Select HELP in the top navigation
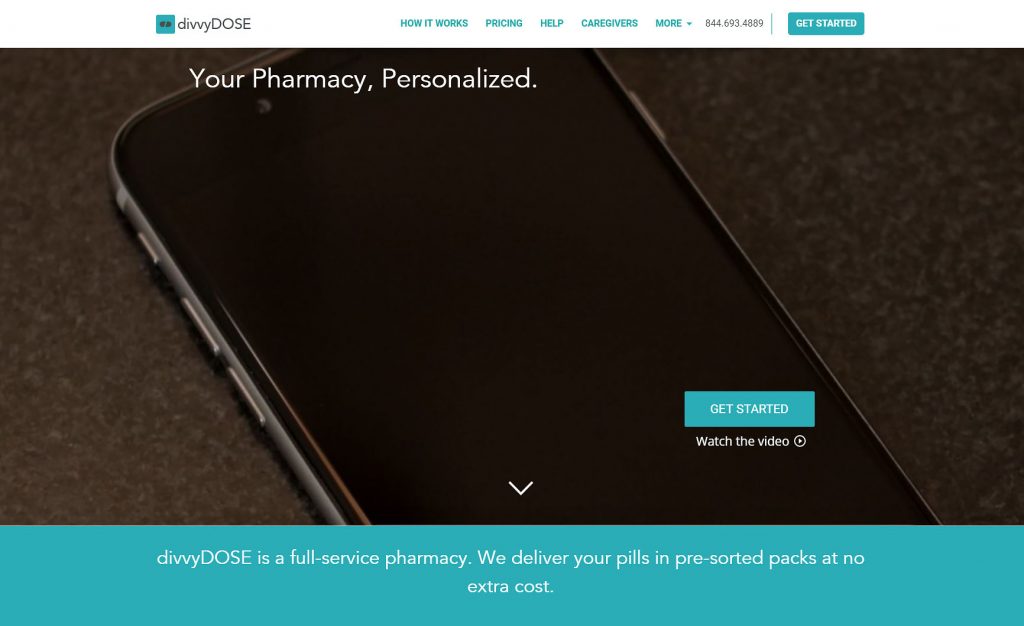The width and height of the screenshot is (1024, 626). click(x=551, y=23)
